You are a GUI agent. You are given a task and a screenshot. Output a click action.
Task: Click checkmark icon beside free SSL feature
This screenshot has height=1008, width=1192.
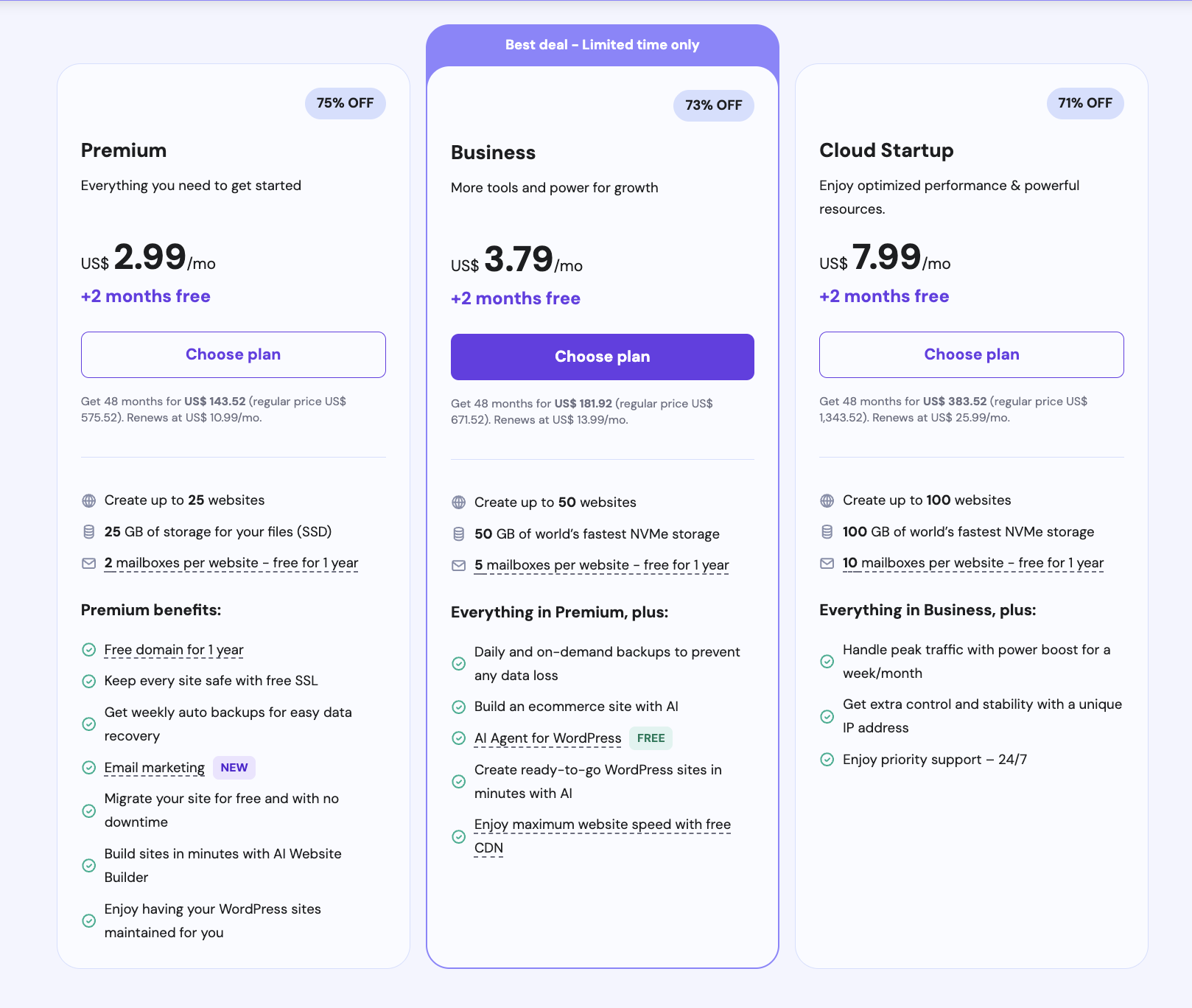click(89, 682)
